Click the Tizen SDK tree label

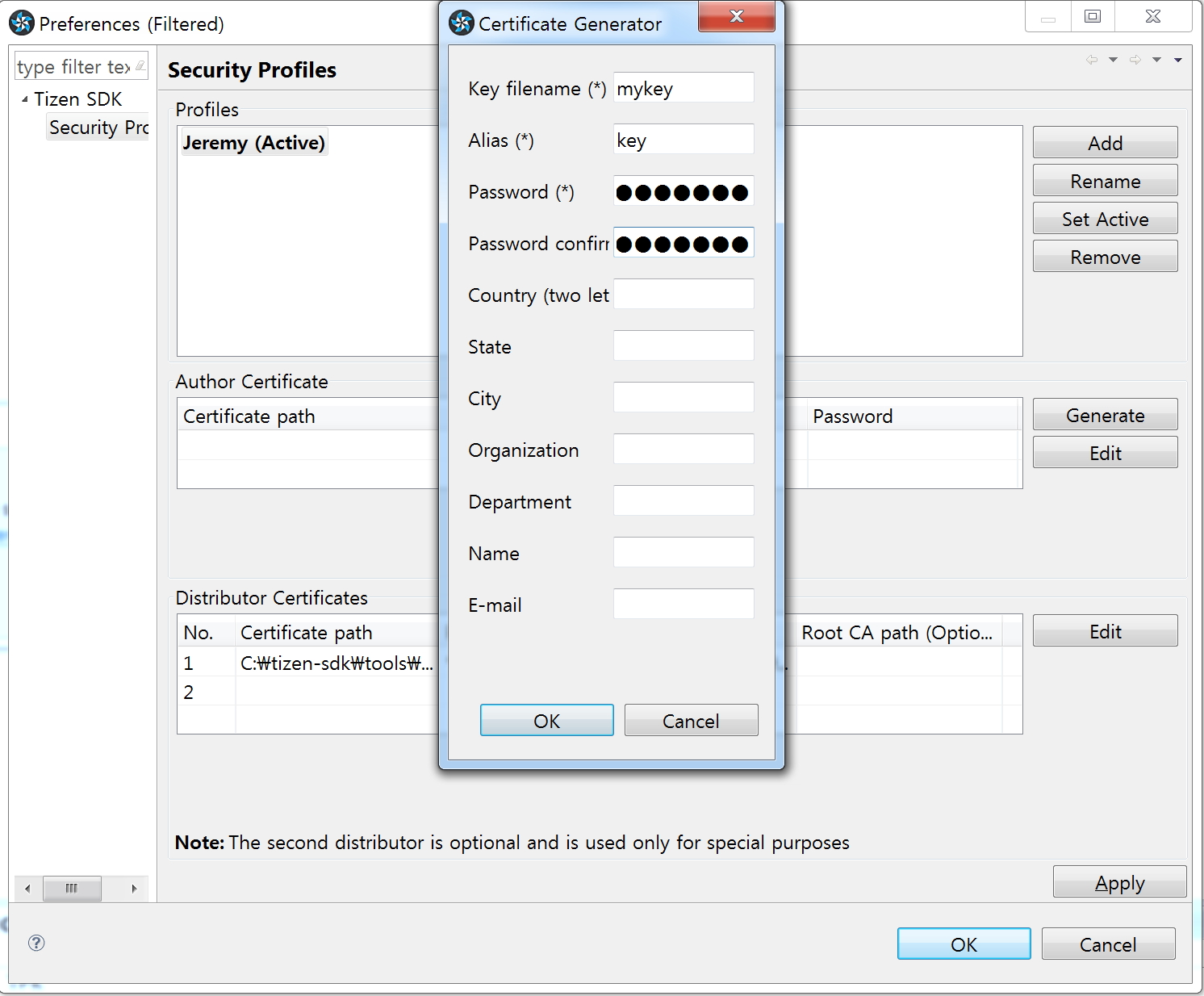point(77,99)
